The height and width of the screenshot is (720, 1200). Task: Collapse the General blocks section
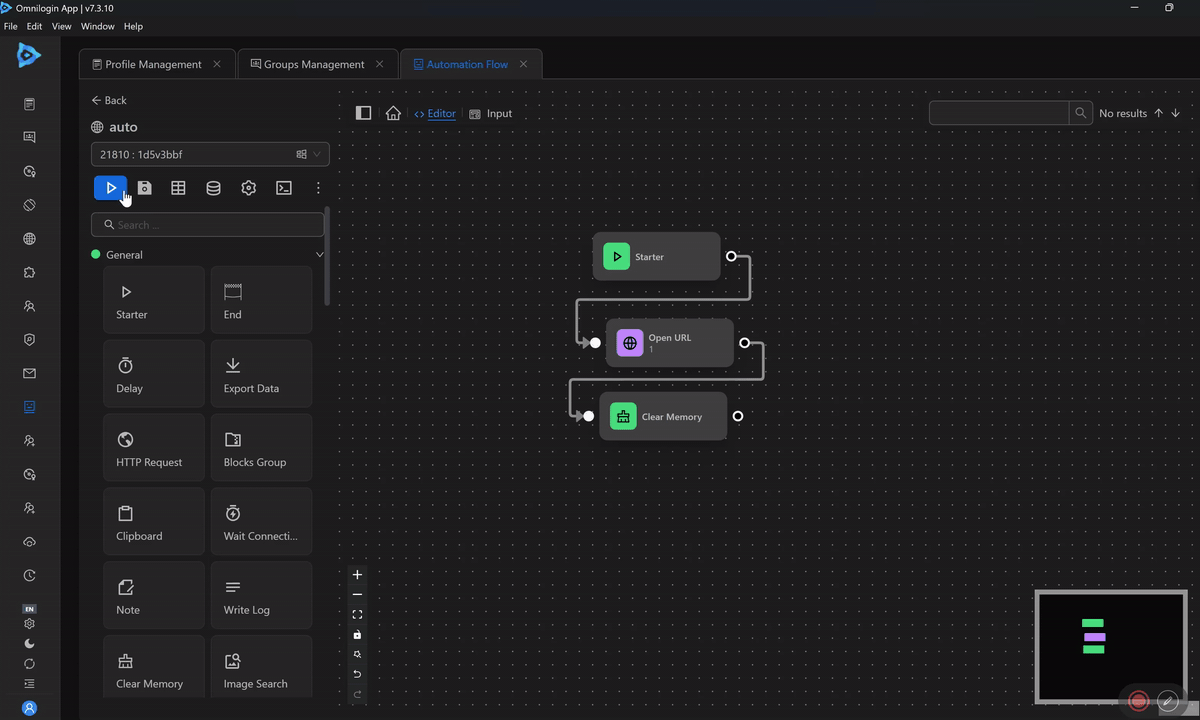[319, 255]
